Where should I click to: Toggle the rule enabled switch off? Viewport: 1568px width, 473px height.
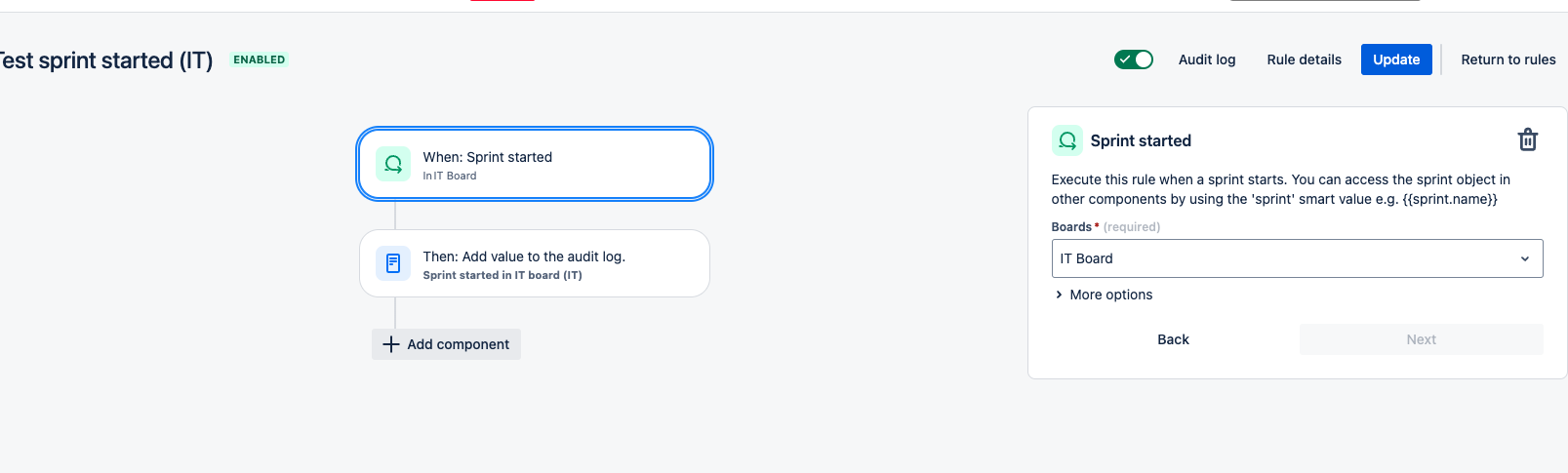1134,59
